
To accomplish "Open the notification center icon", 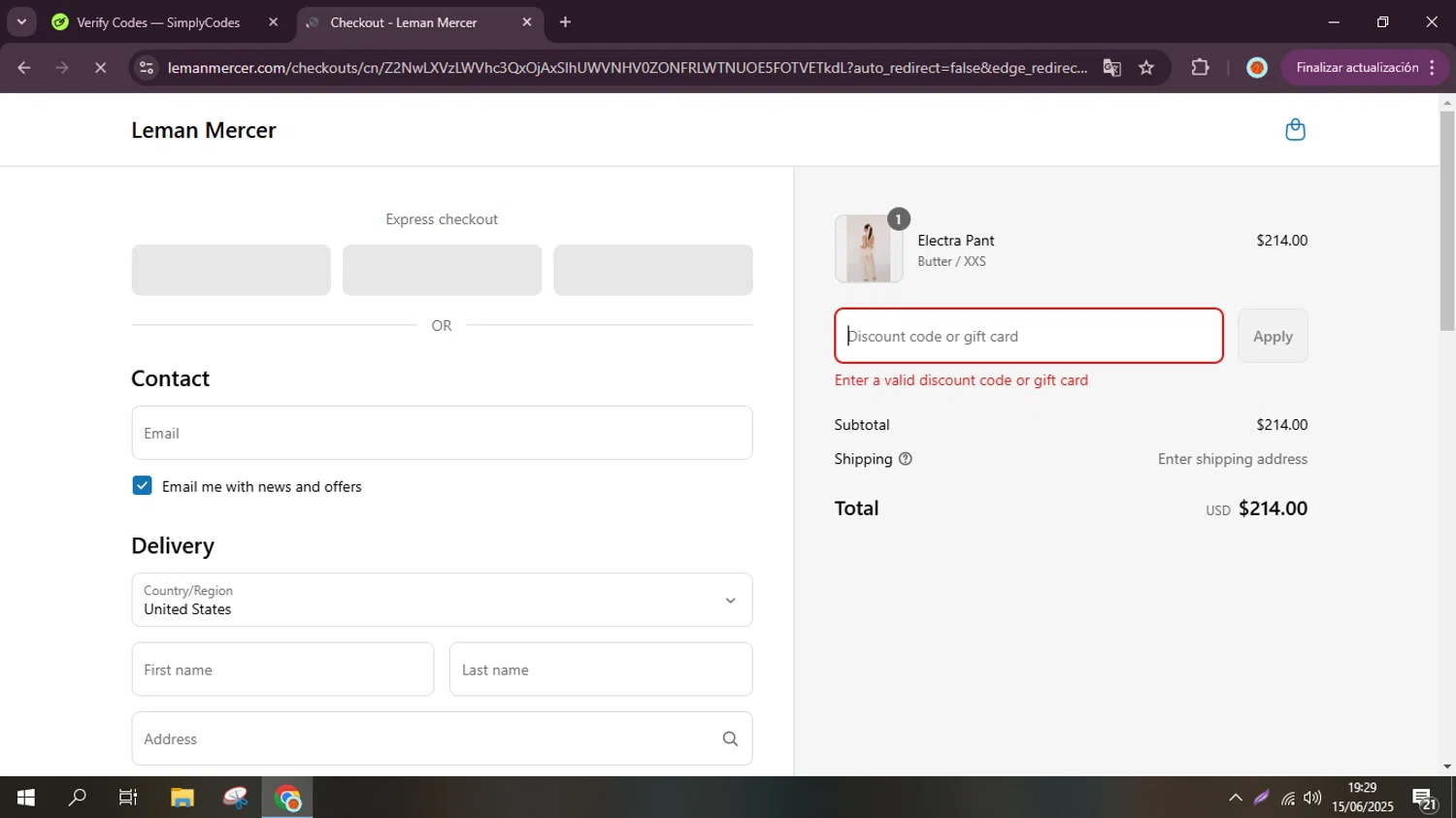I will (1425, 799).
